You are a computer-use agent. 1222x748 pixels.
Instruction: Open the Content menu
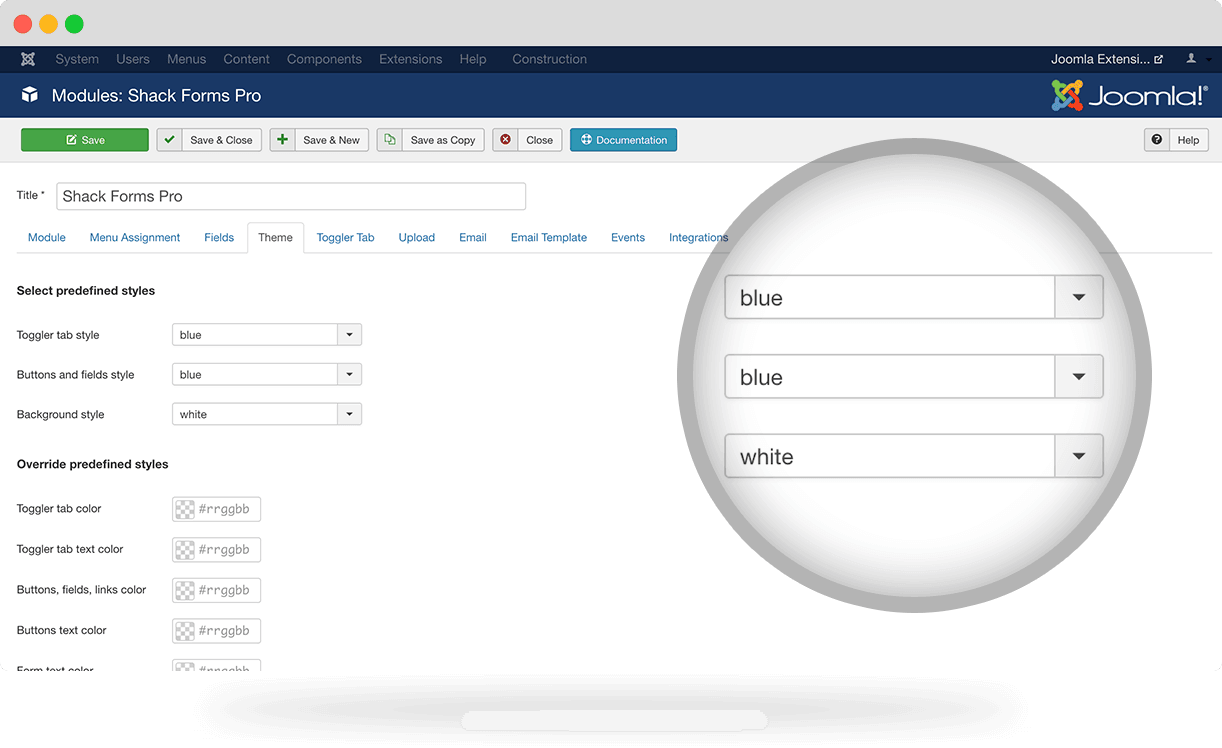[x=247, y=59]
